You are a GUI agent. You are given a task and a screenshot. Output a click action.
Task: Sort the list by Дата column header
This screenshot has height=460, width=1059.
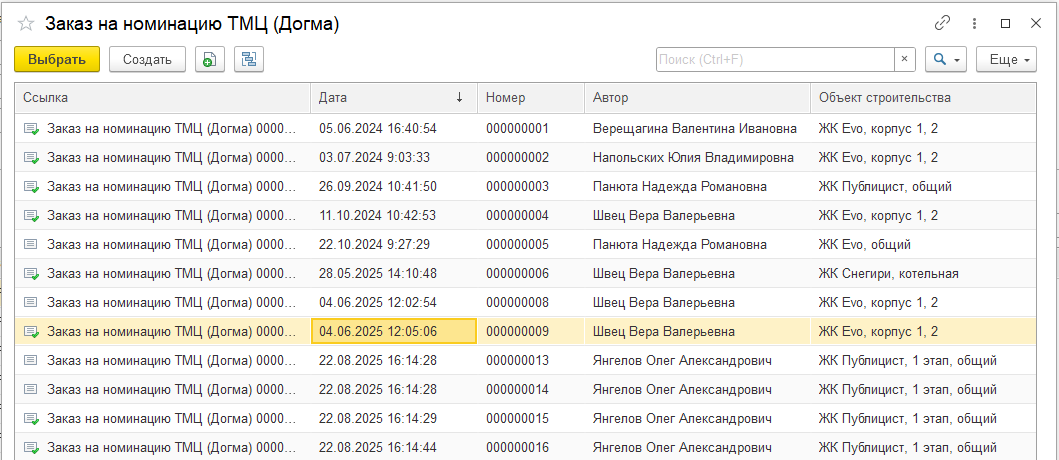[x=391, y=98]
